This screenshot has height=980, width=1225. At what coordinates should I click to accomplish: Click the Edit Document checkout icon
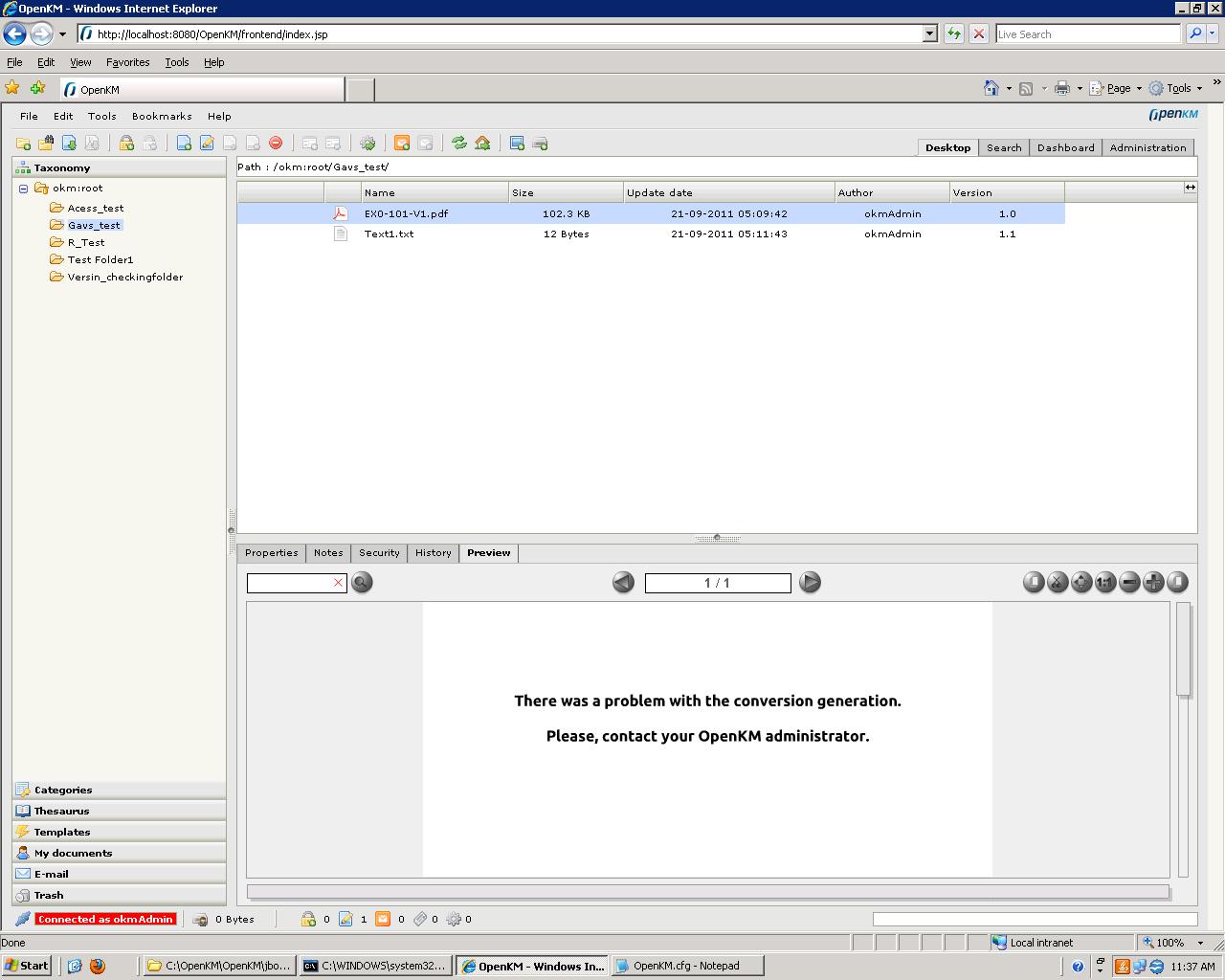tap(209, 143)
